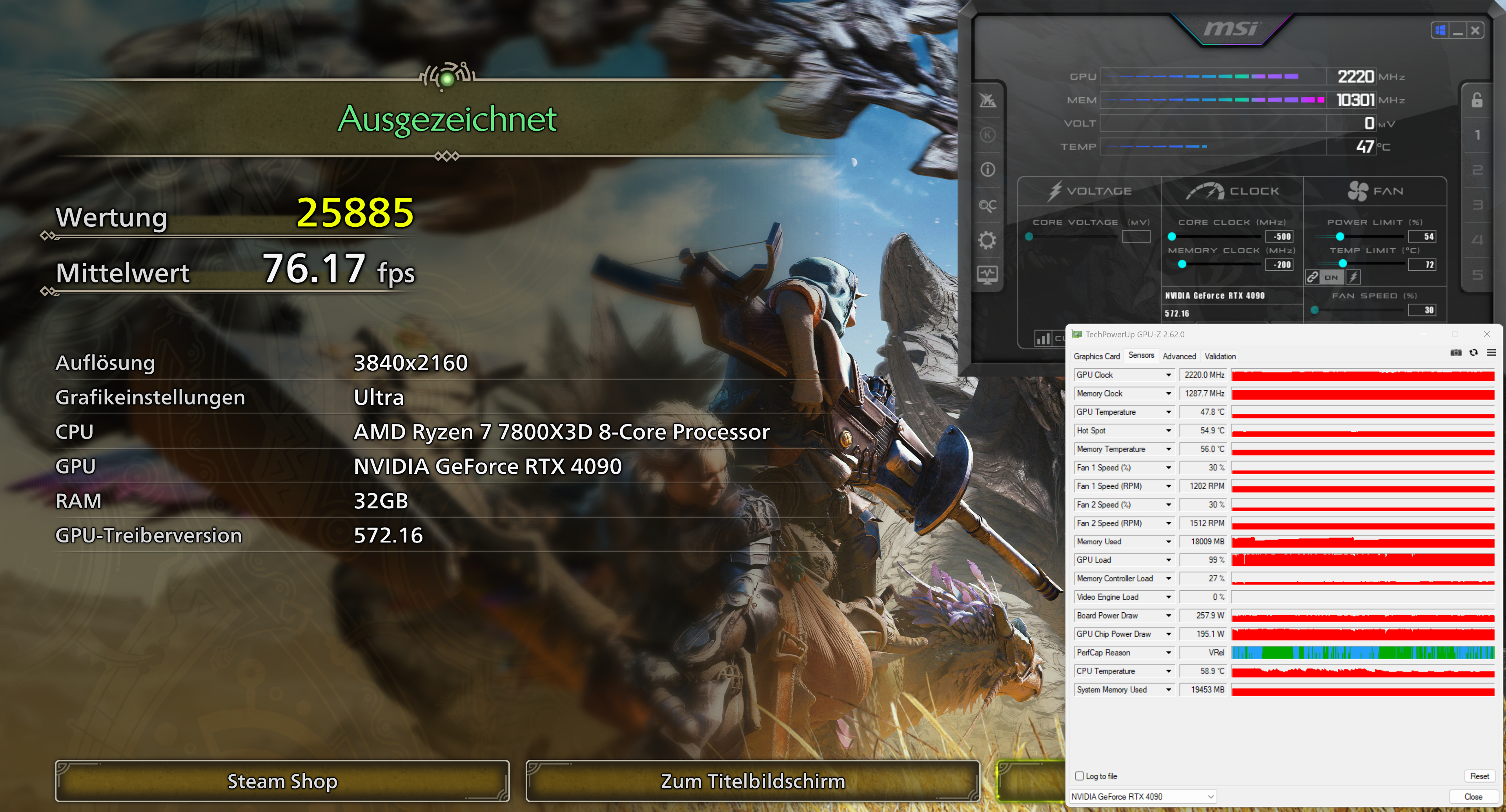Open the PerfCap Reason sensor dropdown

(1168, 653)
